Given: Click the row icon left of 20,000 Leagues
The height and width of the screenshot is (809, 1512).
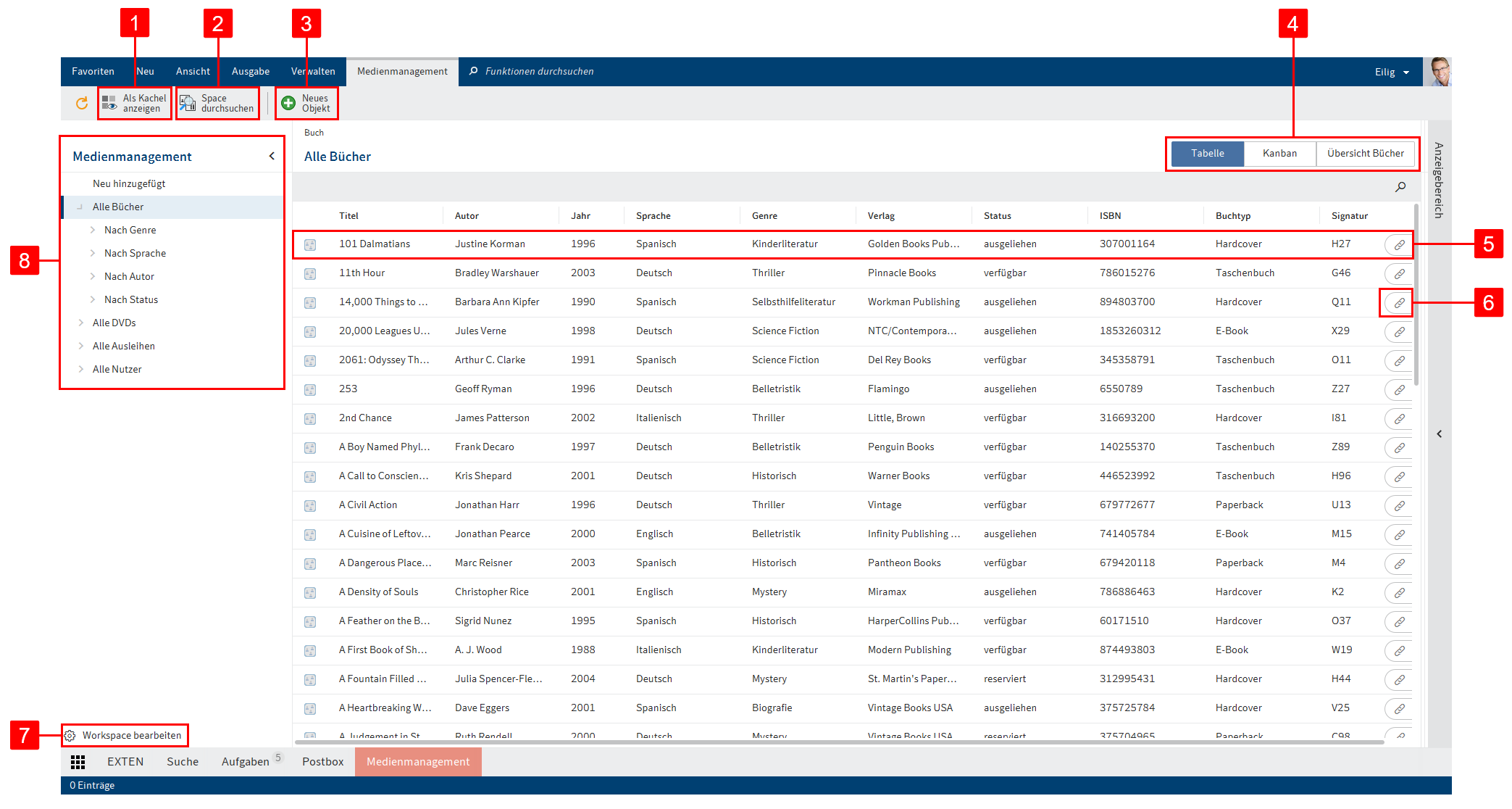Looking at the screenshot, I should 310,332.
